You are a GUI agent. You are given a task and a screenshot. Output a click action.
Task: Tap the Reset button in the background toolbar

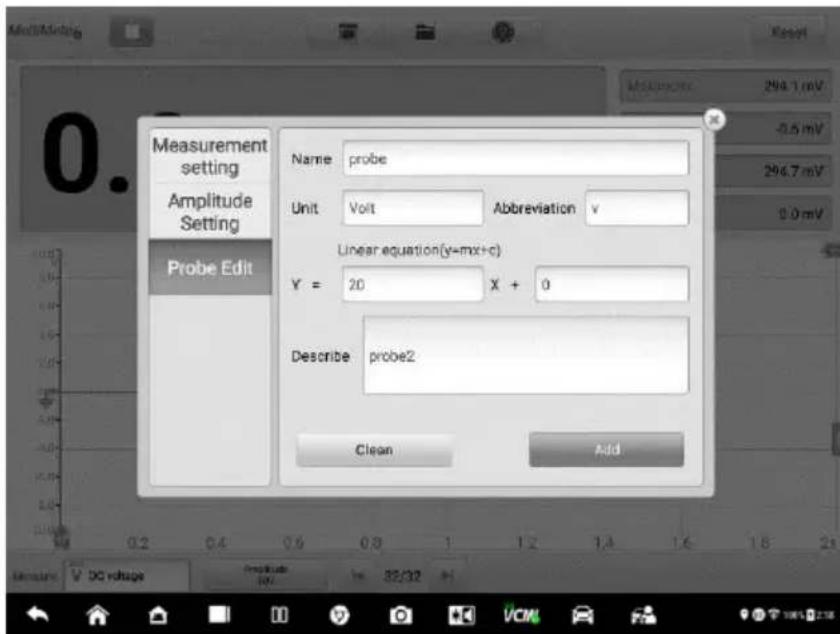click(x=789, y=33)
